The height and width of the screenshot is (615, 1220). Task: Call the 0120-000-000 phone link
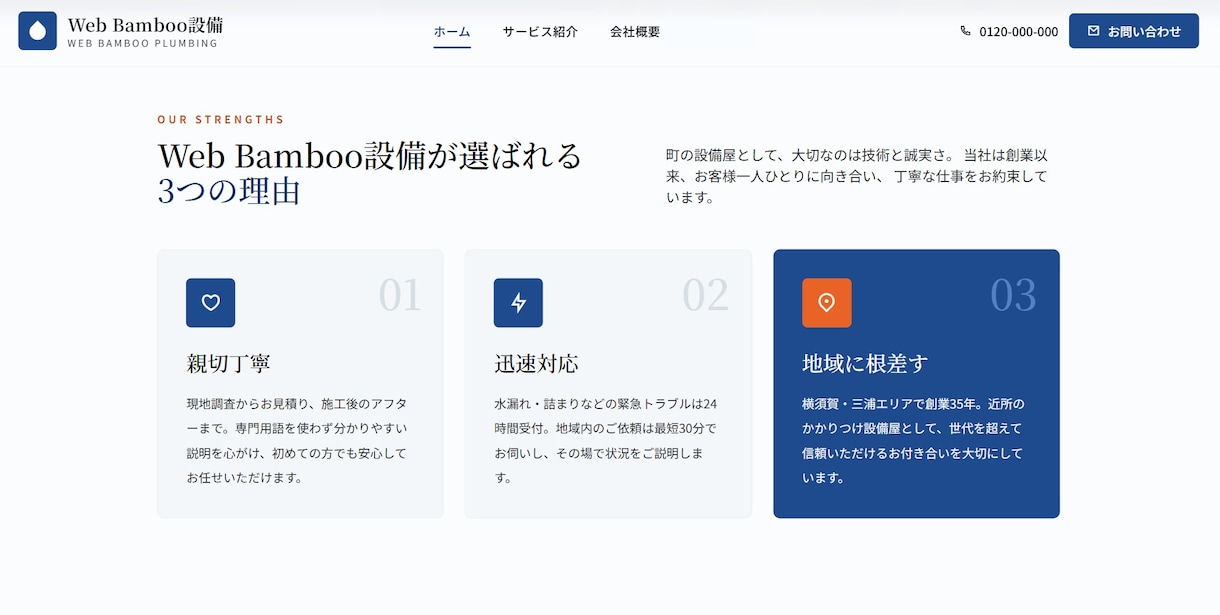(1009, 31)
